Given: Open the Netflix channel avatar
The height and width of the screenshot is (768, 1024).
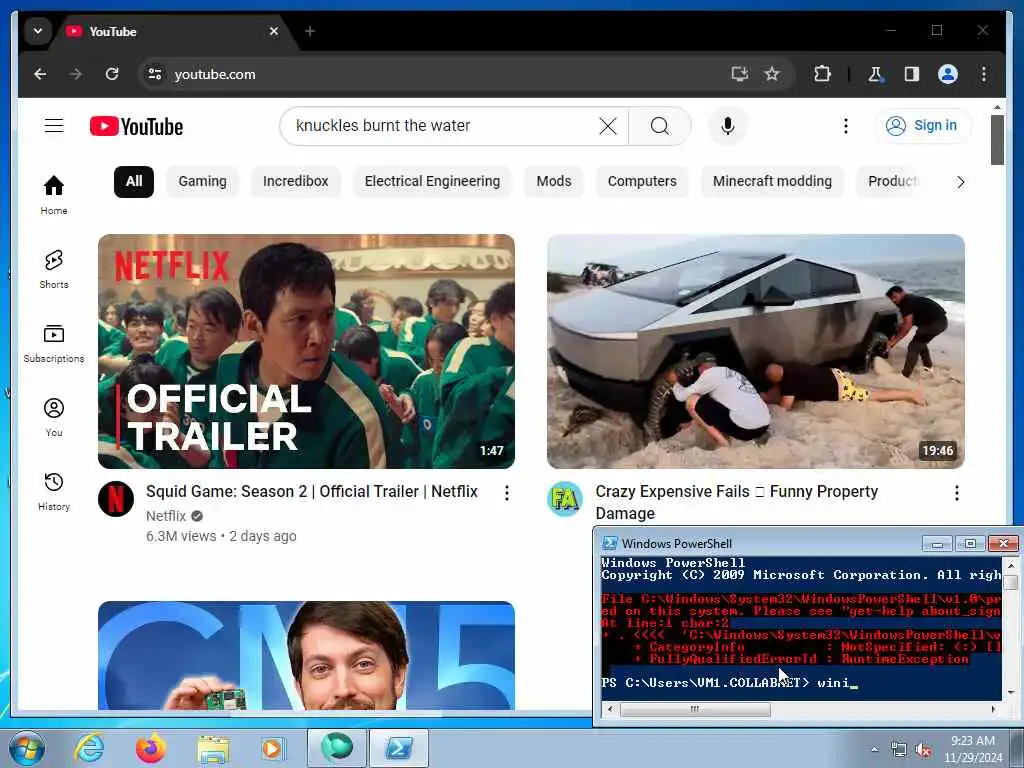Looking at the screenshot, I should 116,499.
